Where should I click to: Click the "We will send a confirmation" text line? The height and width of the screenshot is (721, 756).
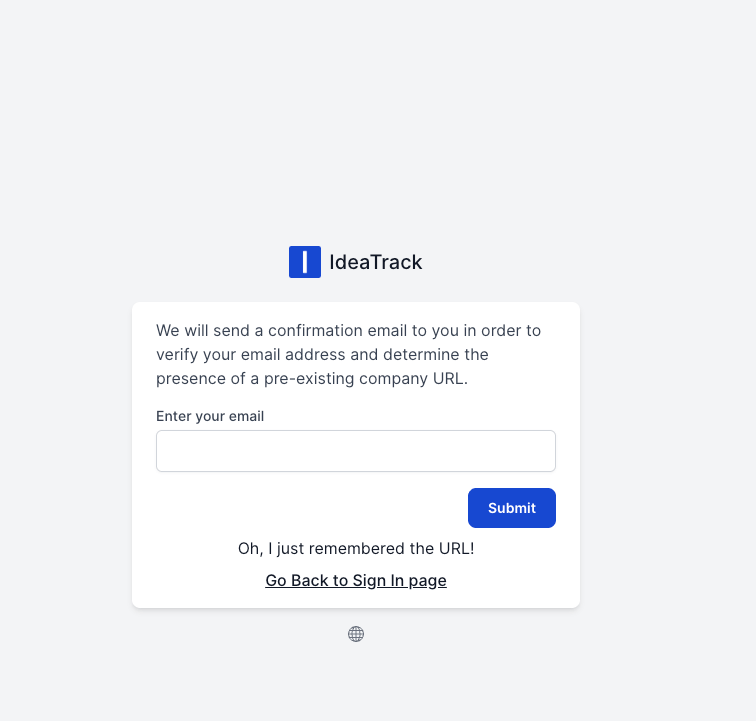pyautogui.click(x=348, y=330)
